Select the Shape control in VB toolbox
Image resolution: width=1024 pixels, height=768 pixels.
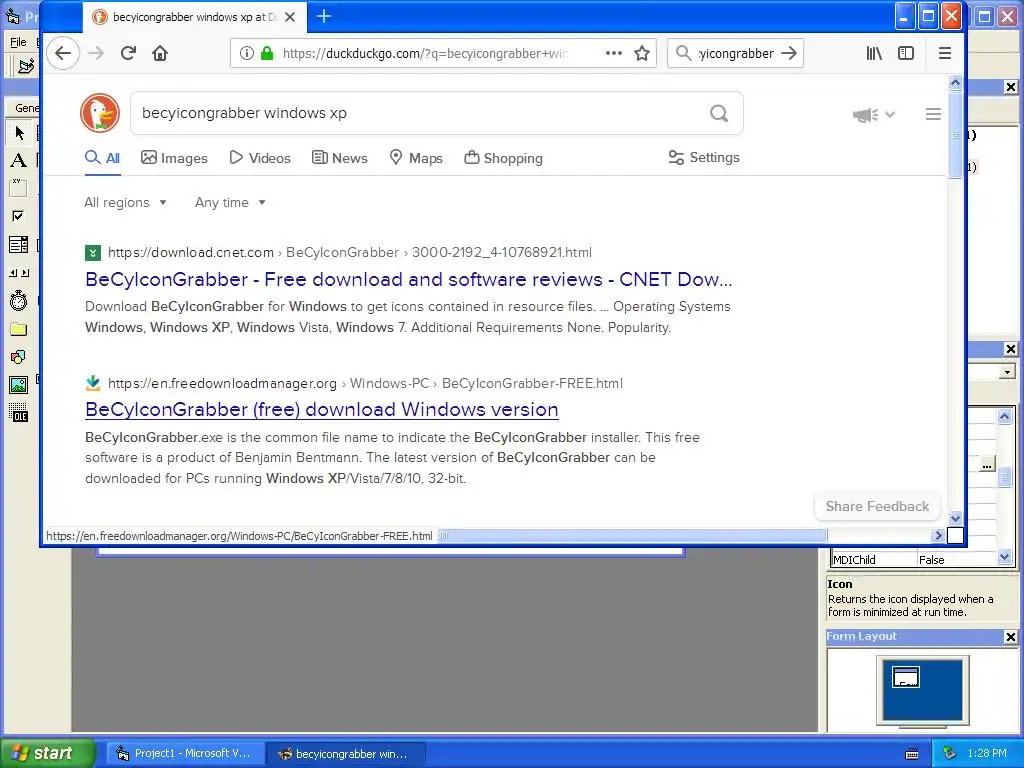pos(18,357)
